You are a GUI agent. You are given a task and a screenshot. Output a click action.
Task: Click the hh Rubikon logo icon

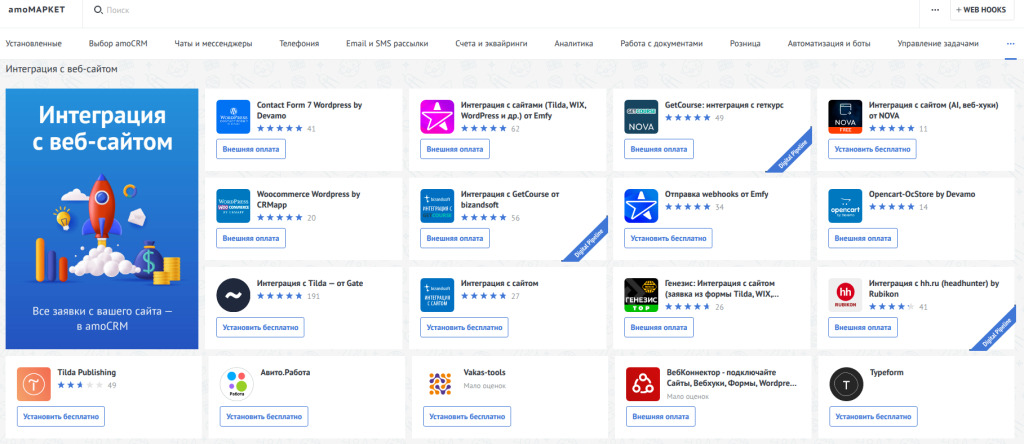tap(845, 295)
